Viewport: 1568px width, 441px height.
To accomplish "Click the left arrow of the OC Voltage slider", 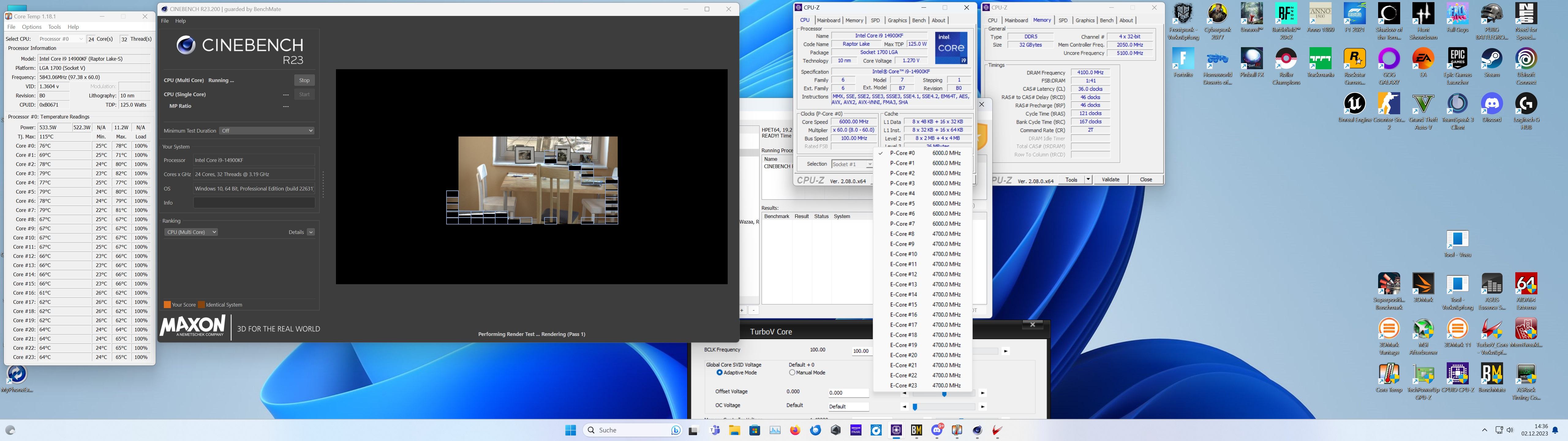I will tap(904, 406).
